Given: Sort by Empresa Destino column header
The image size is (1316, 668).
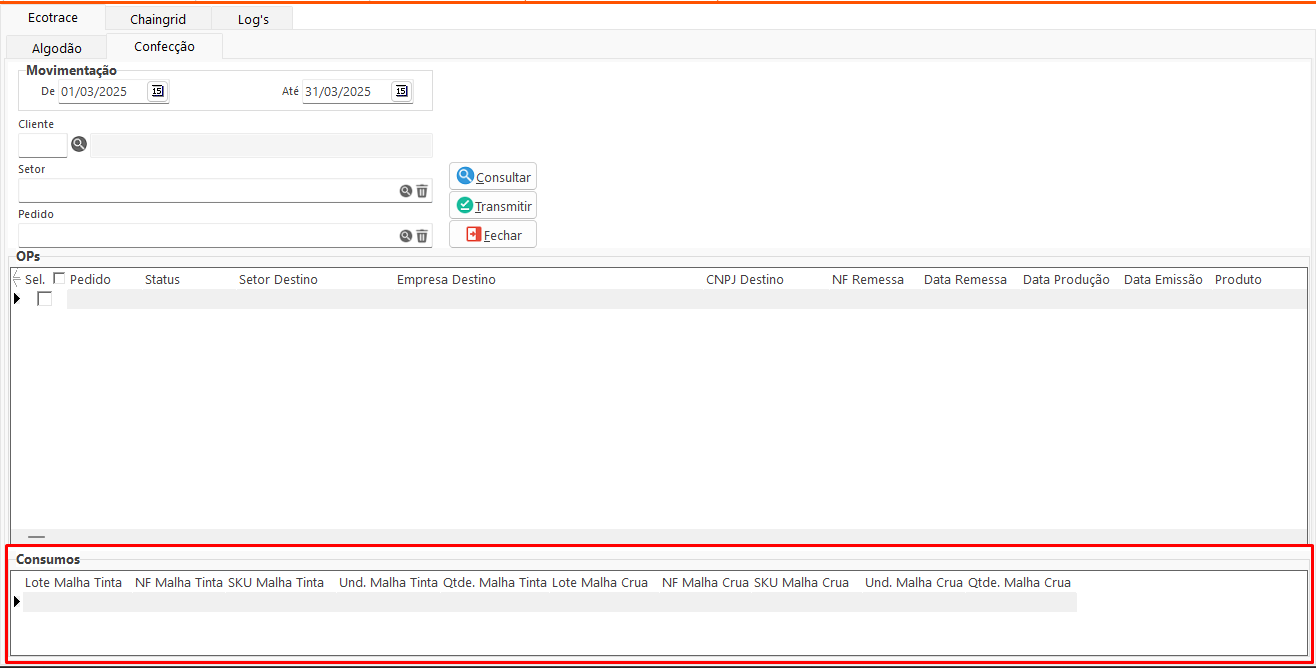Looking at the screenshot, I should coord(446,279).
